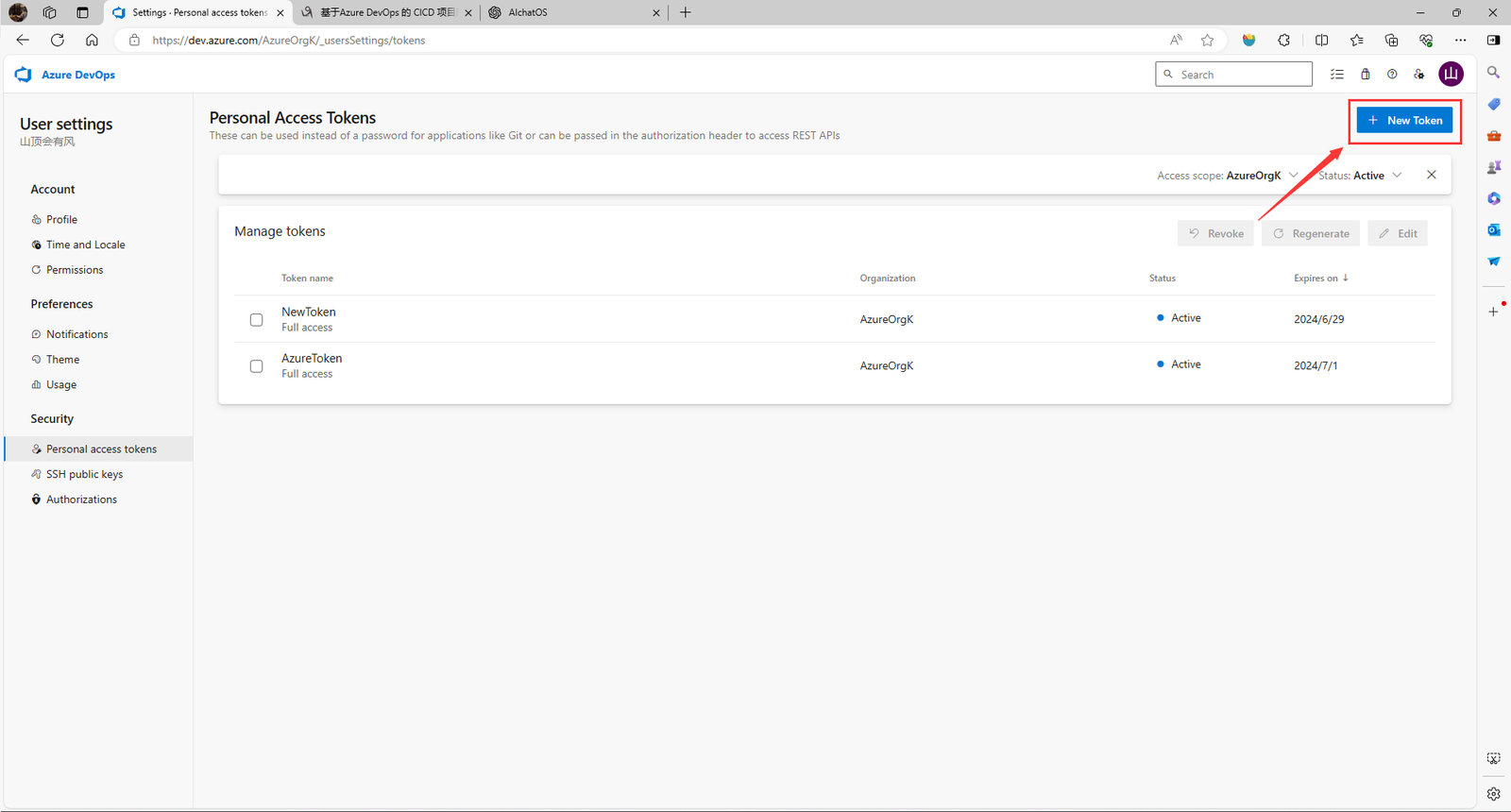
Task: Close the AIchatOS tab
Action: pyautogui.click(x=656, y=12)
